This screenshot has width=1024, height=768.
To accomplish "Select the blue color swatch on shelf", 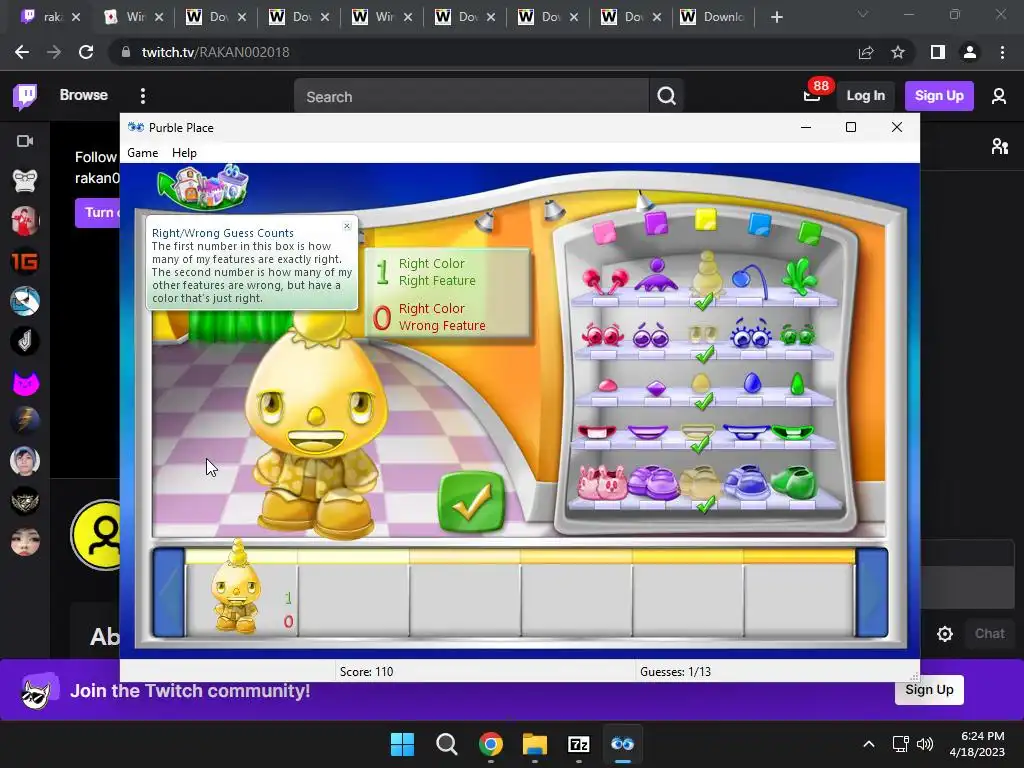I will pos(759,223).
